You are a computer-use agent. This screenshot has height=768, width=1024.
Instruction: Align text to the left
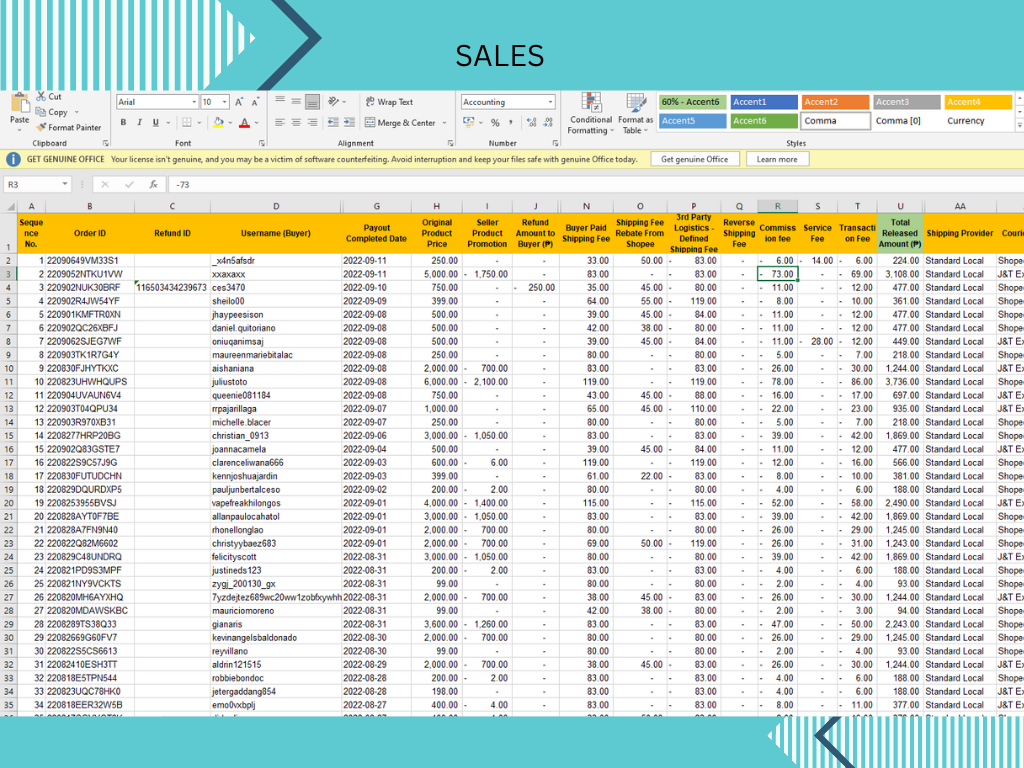pyautogui.click(x=280, y=122)
